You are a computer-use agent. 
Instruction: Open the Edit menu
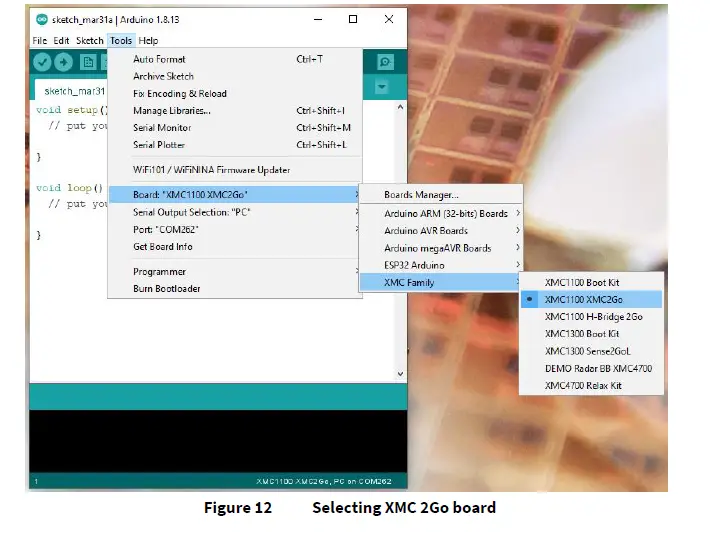click(61, 41)
